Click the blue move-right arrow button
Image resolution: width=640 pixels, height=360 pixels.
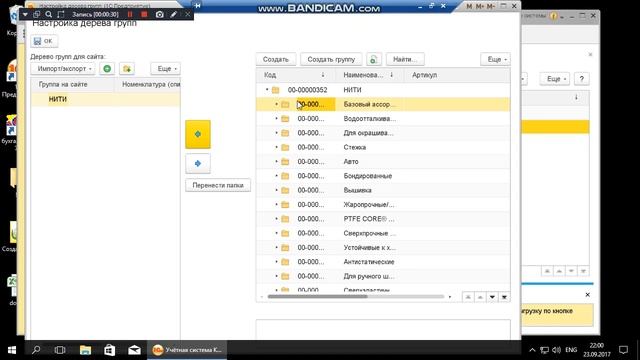(198, 163)
